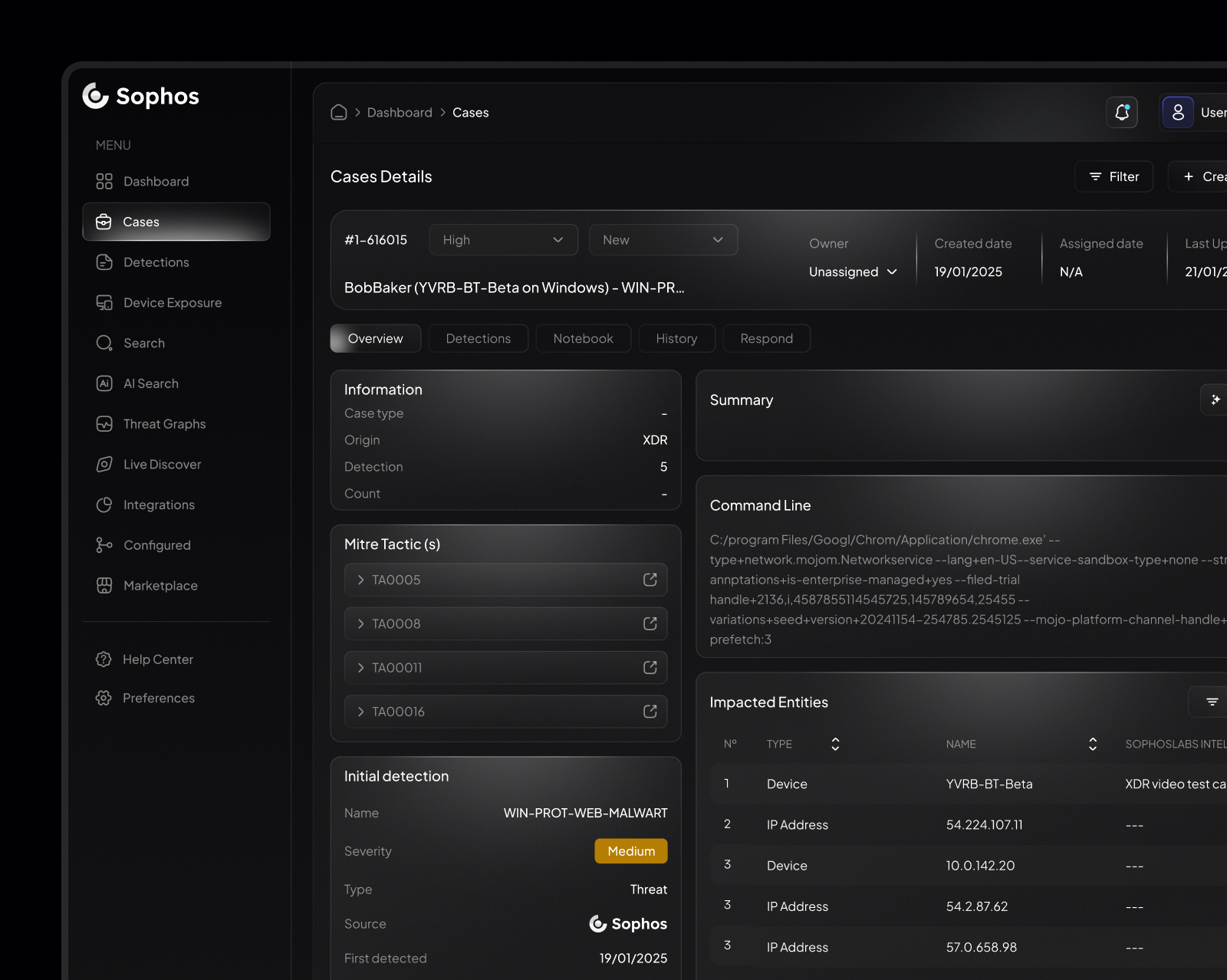This screenshot has width=1227, height=980.
Task: Click the 57.0.658.98 IP address cell
Action: coord(982,947)
